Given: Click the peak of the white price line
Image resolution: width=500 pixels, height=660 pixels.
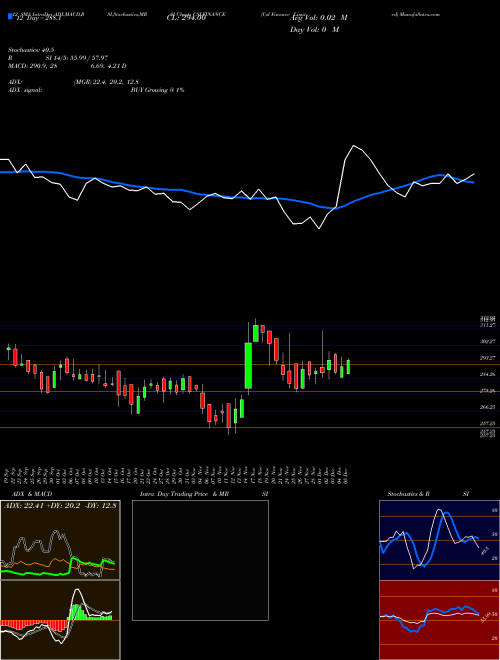Looking at the screenshot, I should (354, 146).
